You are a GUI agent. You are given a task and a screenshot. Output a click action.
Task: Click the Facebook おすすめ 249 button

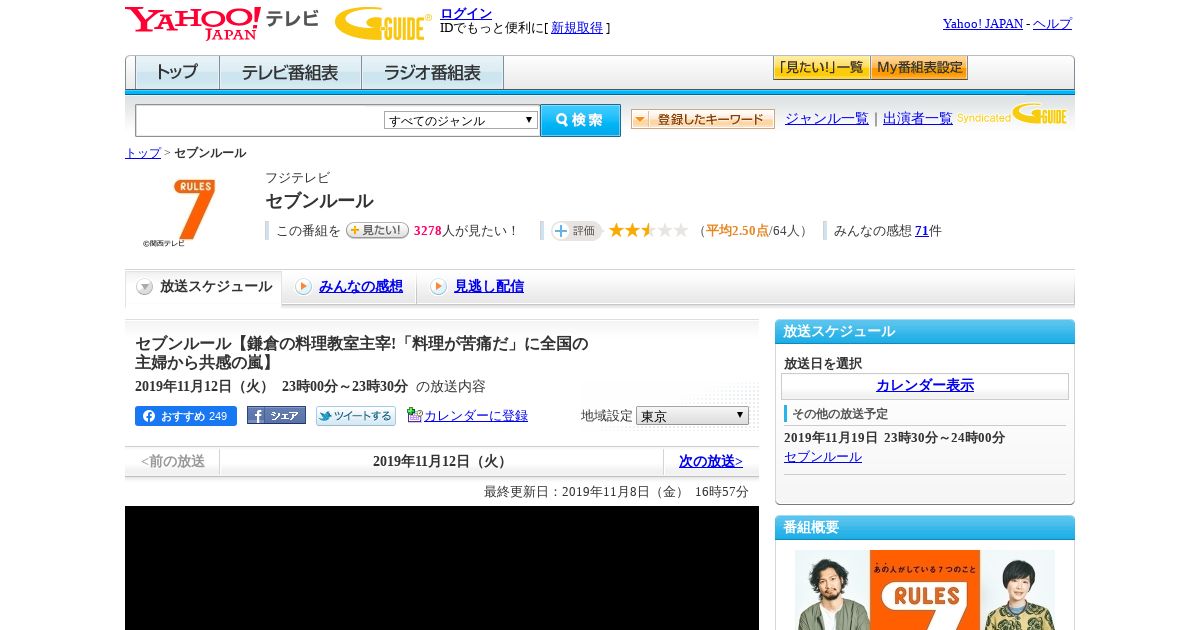pos(186,416)
